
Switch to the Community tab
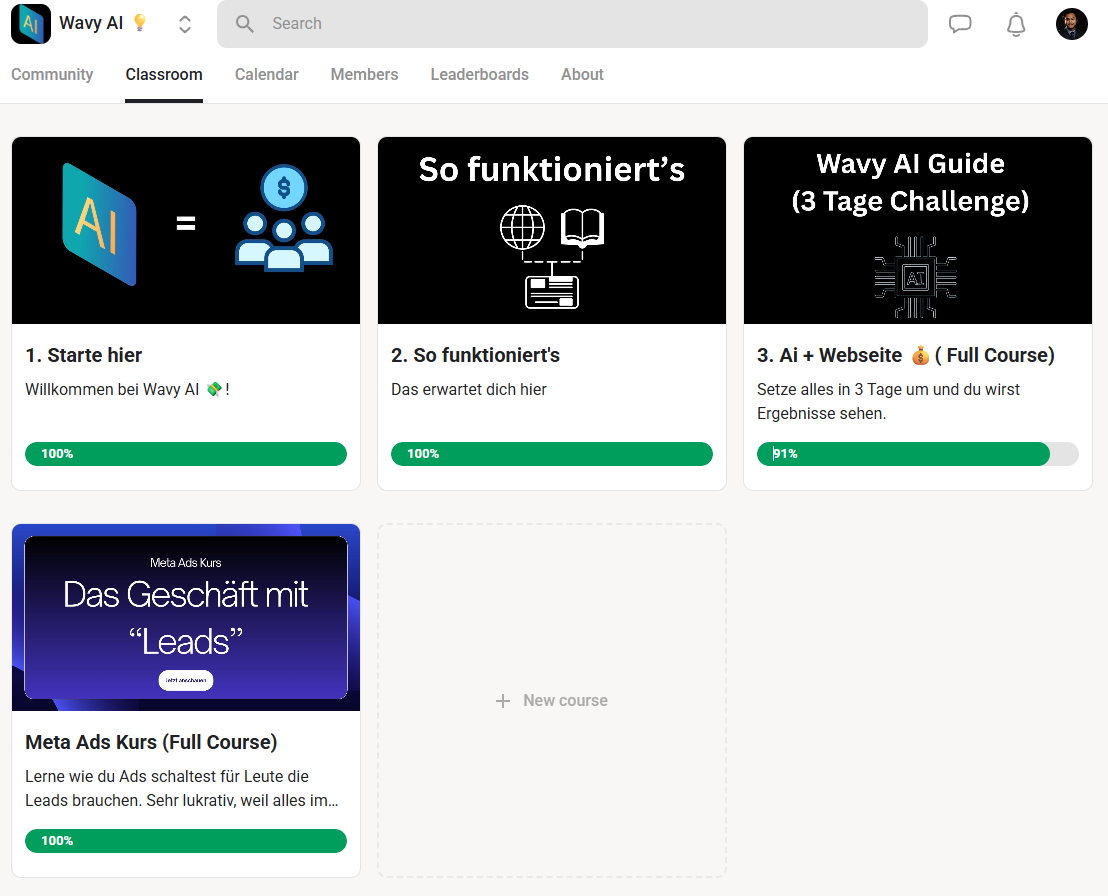point(52,74)
